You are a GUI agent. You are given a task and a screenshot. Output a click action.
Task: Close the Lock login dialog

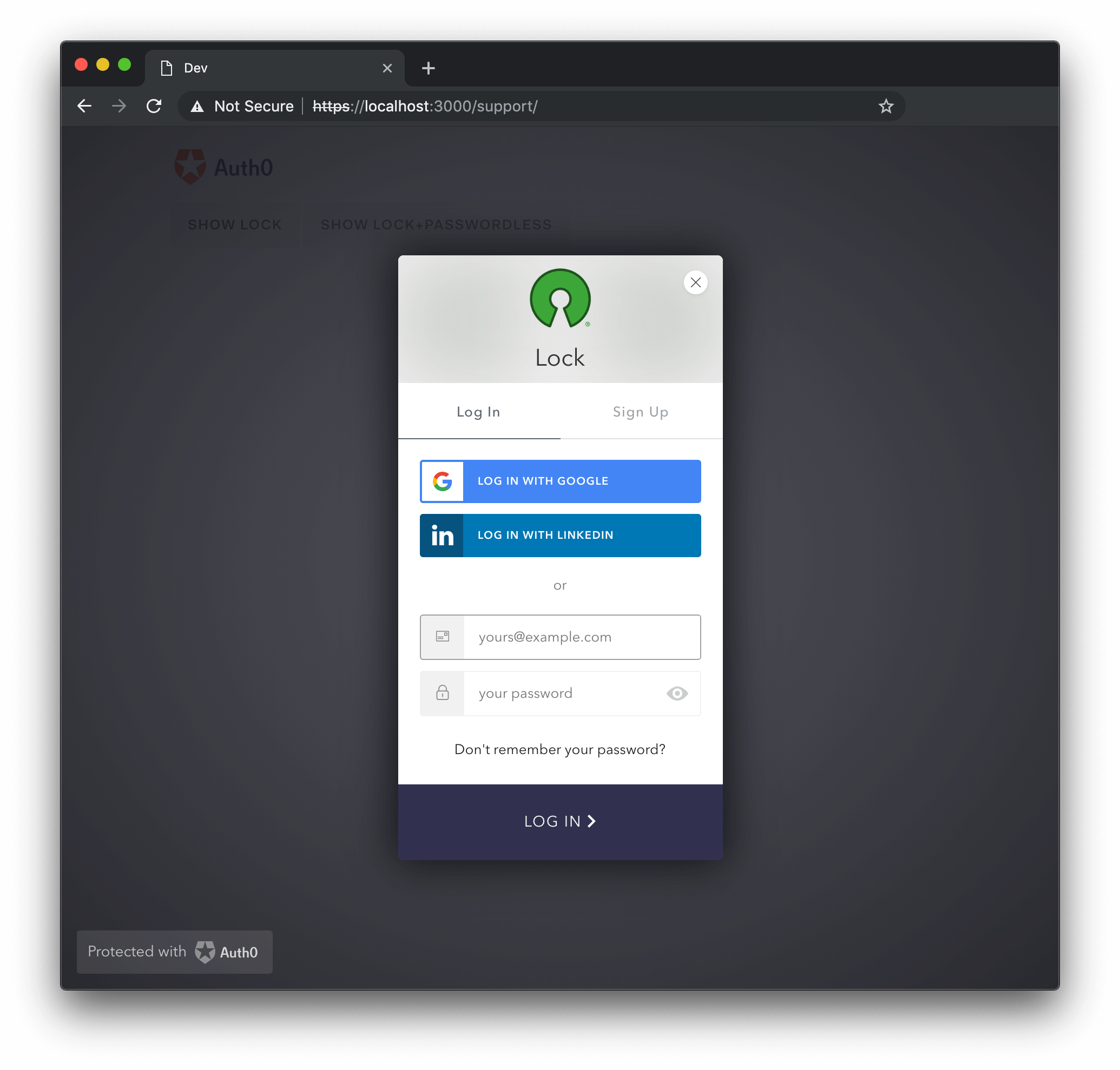(x=695, y=282)
